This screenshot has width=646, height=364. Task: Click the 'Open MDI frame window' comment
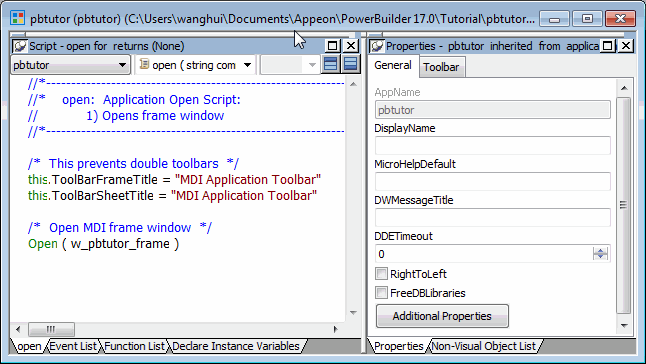119,228
